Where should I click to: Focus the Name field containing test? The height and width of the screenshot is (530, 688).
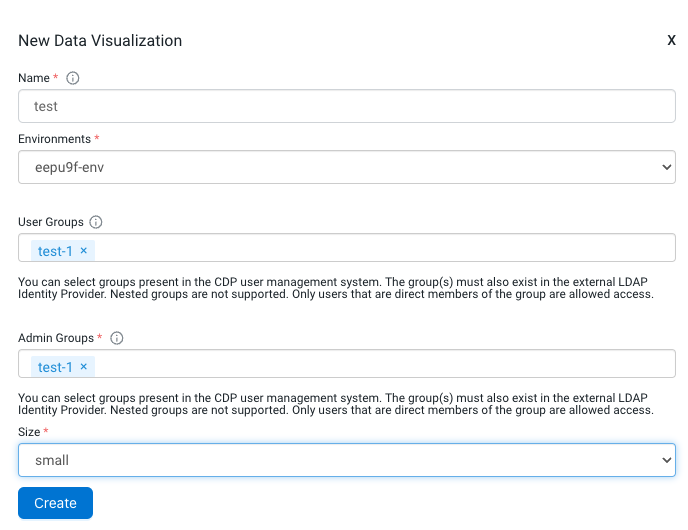tap(346, 106)
